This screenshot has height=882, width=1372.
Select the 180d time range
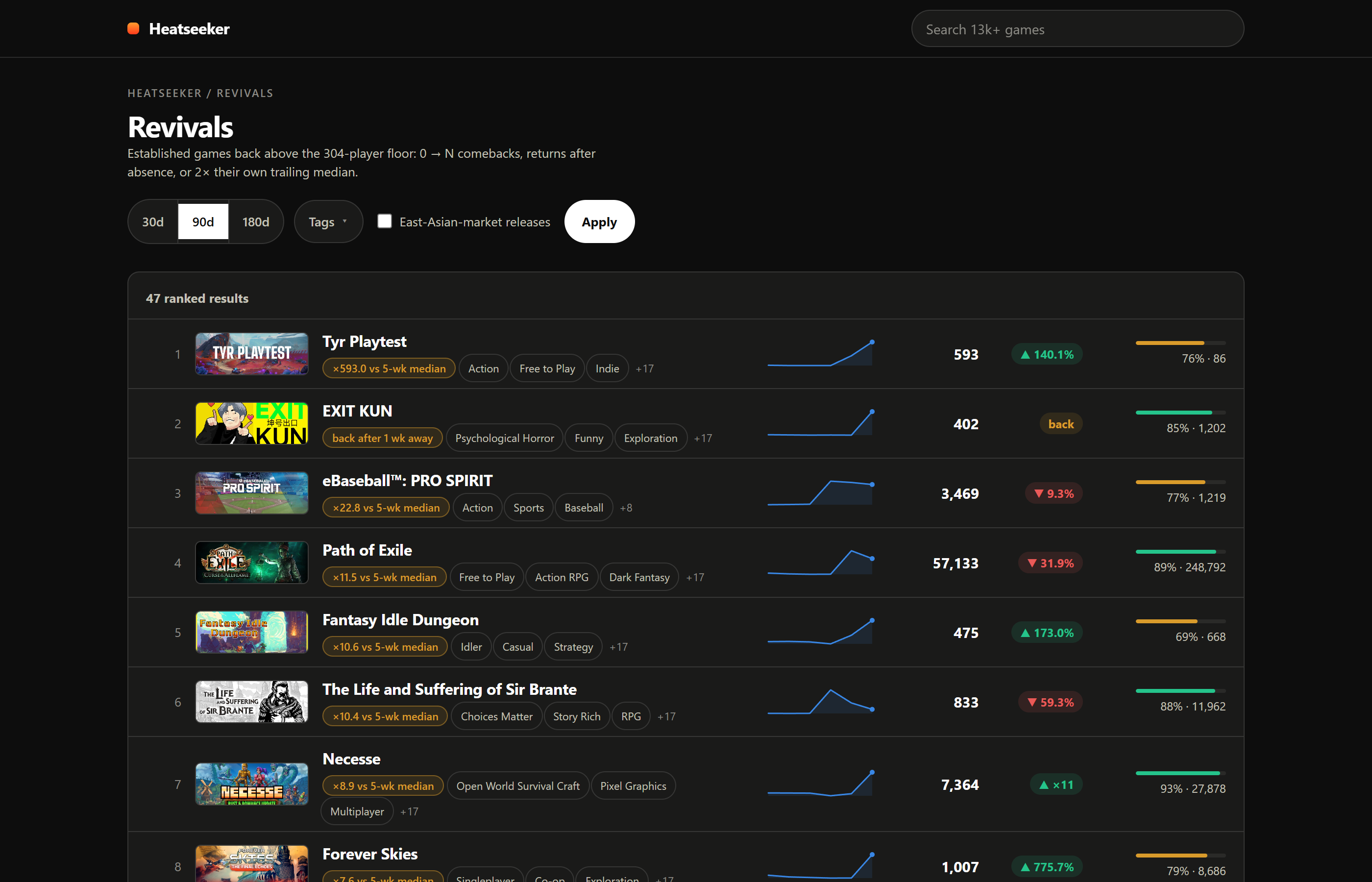[256, 221]
